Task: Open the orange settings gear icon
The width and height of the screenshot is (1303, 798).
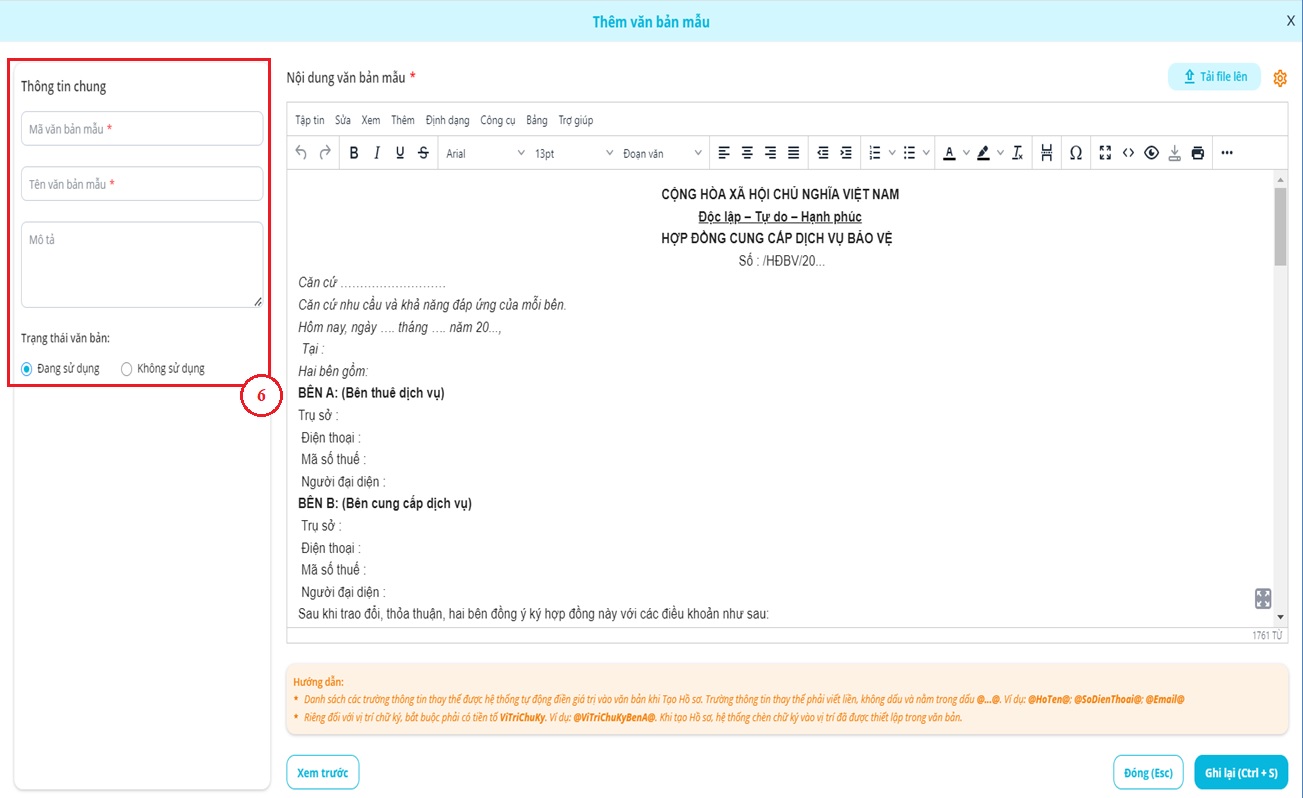Action: 1280,78
